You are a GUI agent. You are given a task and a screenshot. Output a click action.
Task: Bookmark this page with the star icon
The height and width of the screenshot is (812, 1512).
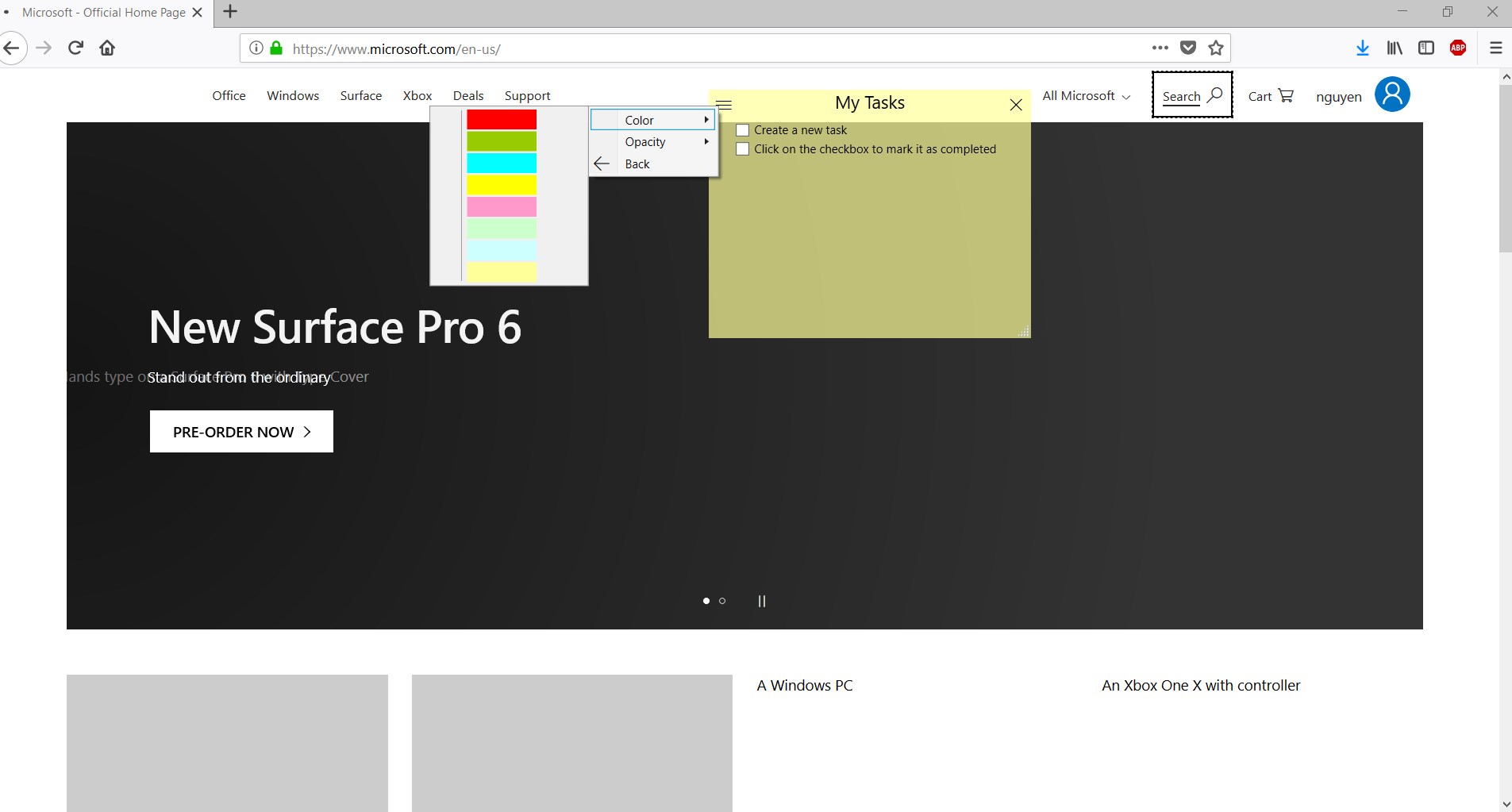[x=1214, y=48]
